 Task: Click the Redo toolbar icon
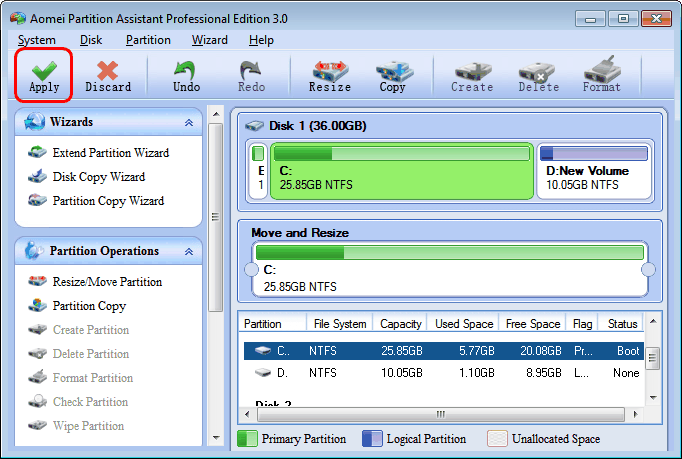251,76
